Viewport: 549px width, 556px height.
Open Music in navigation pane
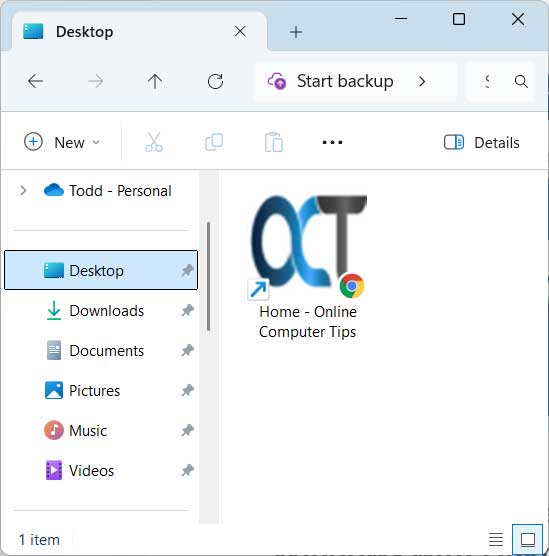point(101,431)
